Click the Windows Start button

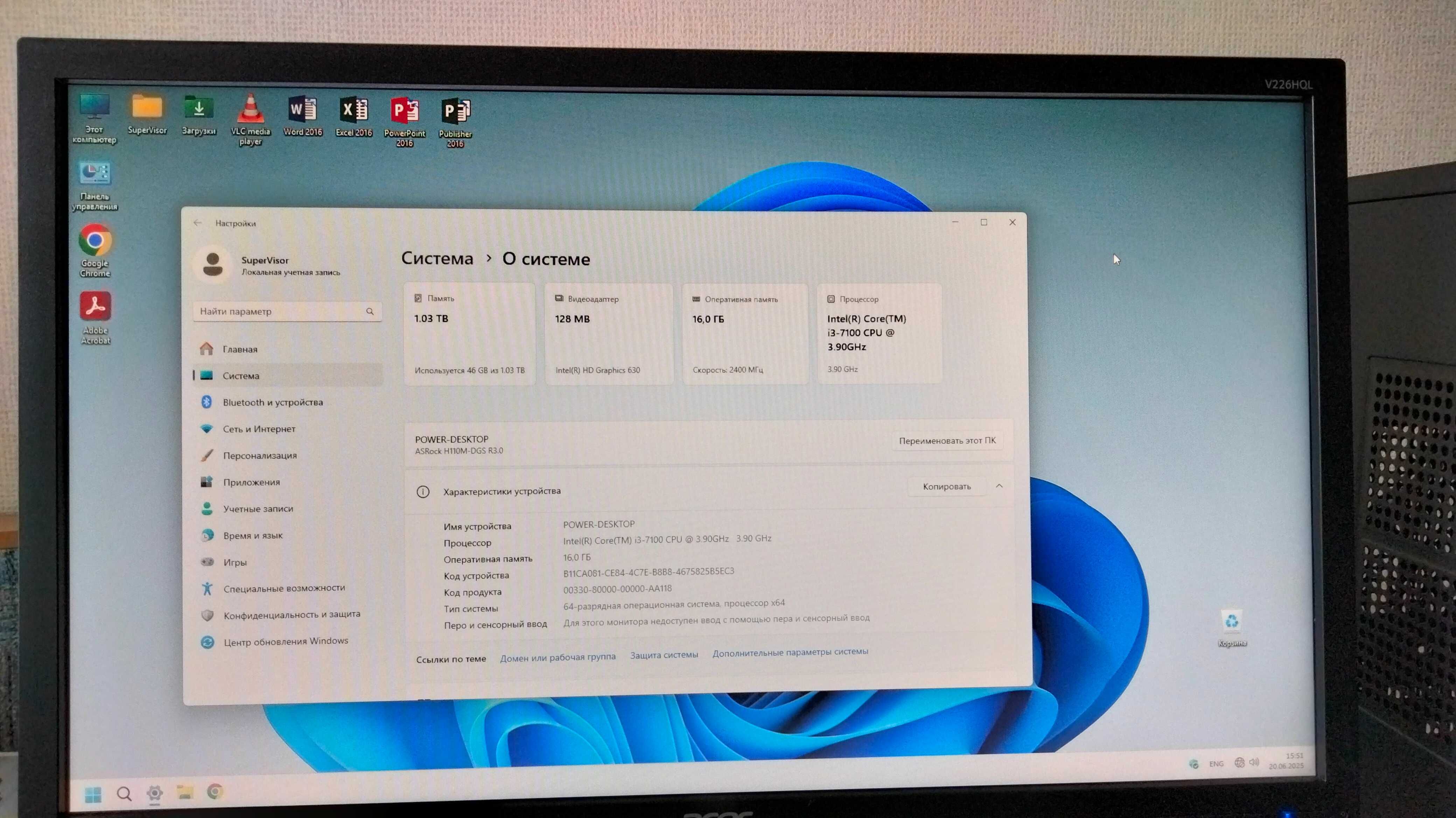tap(93, 794)
